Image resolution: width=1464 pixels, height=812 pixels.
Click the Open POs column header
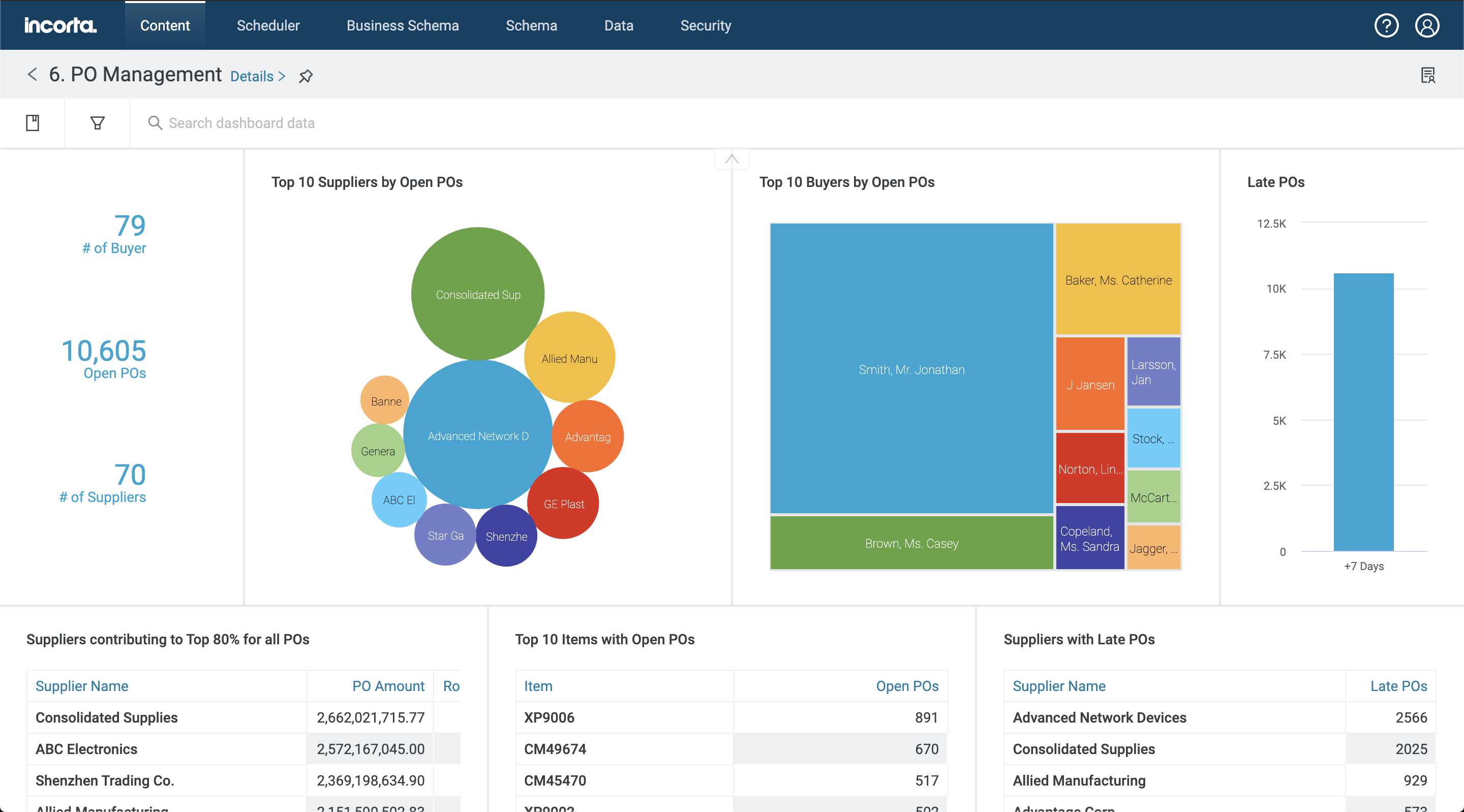click(906, 686)
